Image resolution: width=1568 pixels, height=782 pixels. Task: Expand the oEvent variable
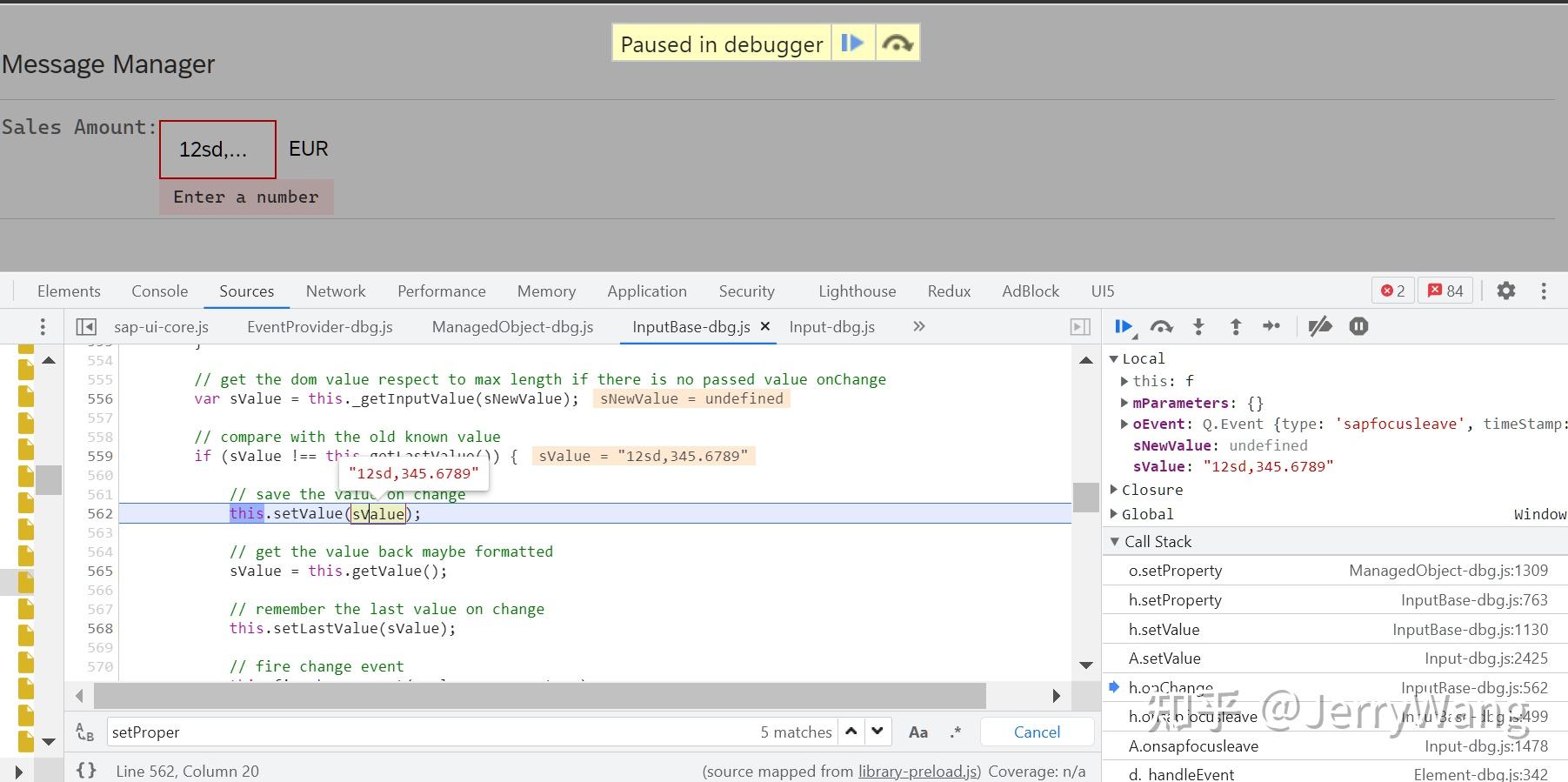[x=1124, y=424]
